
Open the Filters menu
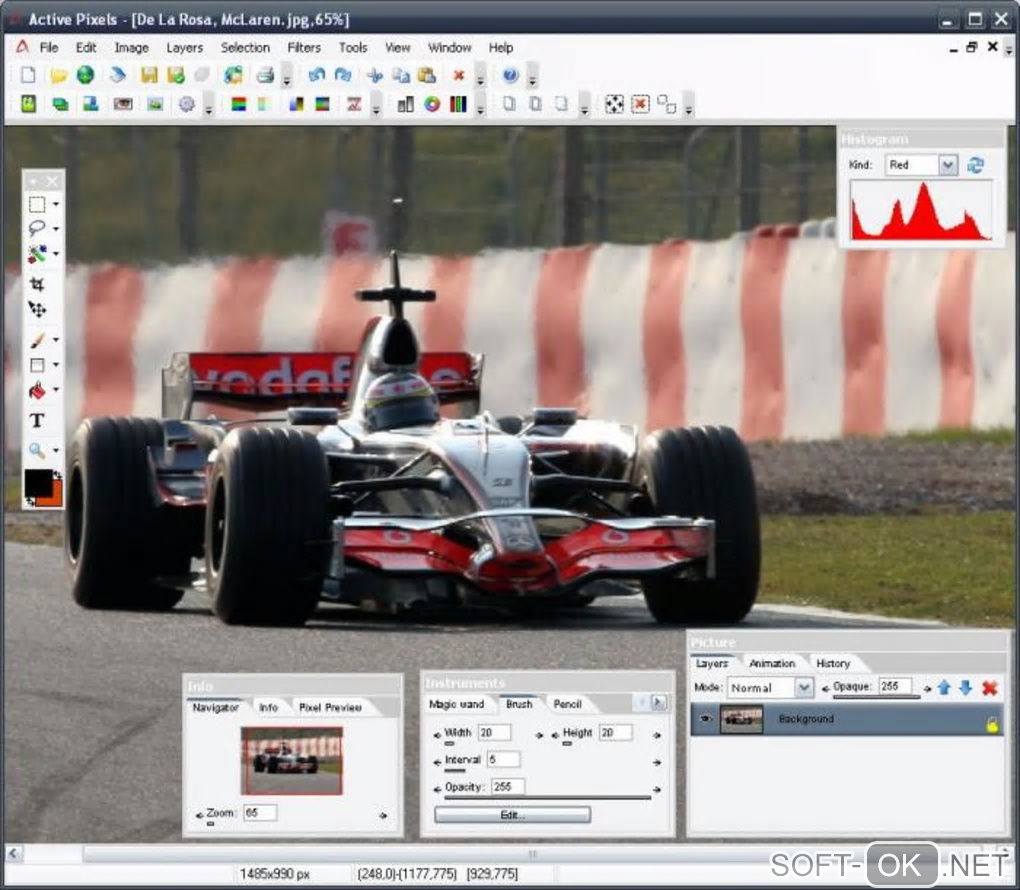click(x=304, y=47)
